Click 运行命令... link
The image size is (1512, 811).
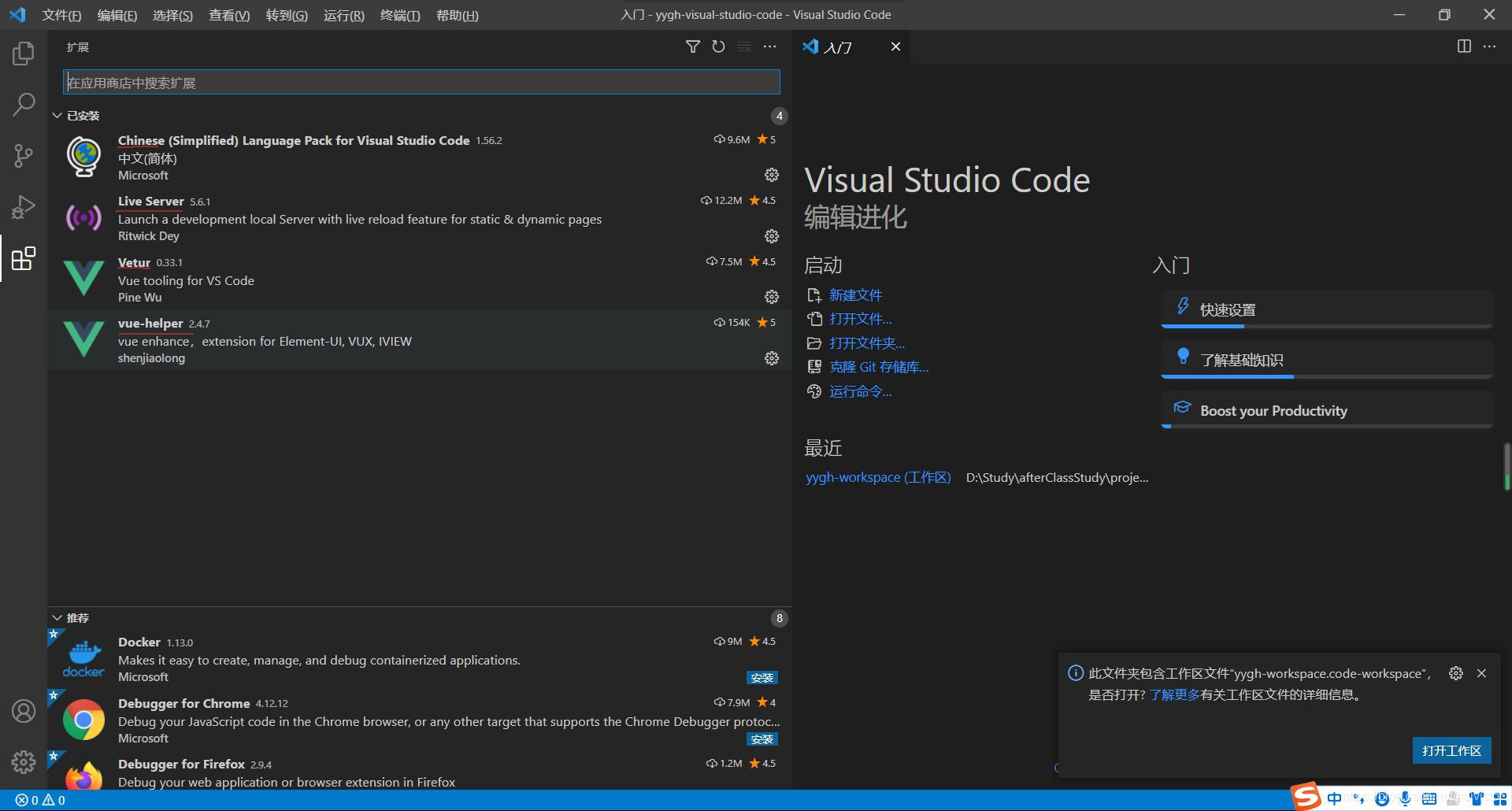pyautogui.click(x=860, y=391)
